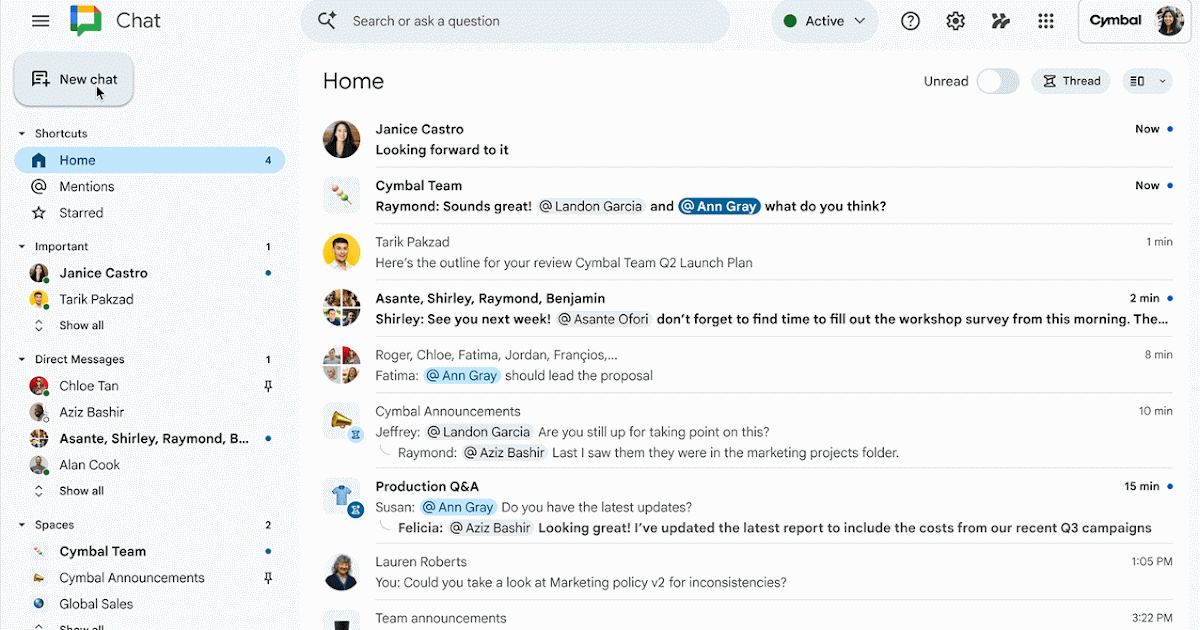Open Settings gear icon
The width and height of the screenshot is (1200, 630).
click(955, 21)
